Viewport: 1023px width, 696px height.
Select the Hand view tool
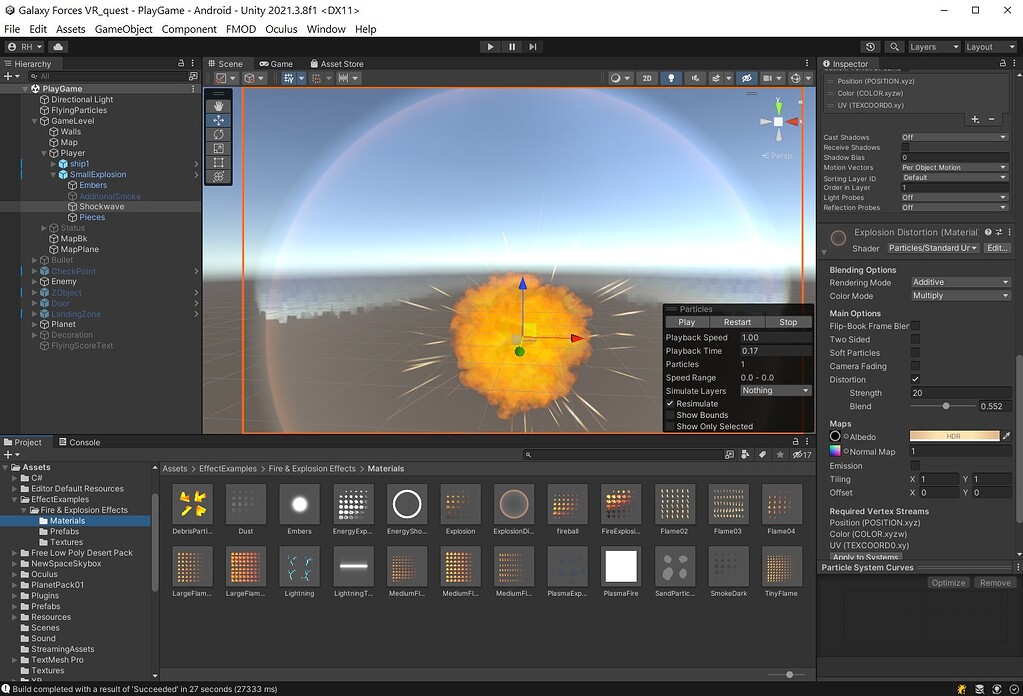(x=219, y=106)
